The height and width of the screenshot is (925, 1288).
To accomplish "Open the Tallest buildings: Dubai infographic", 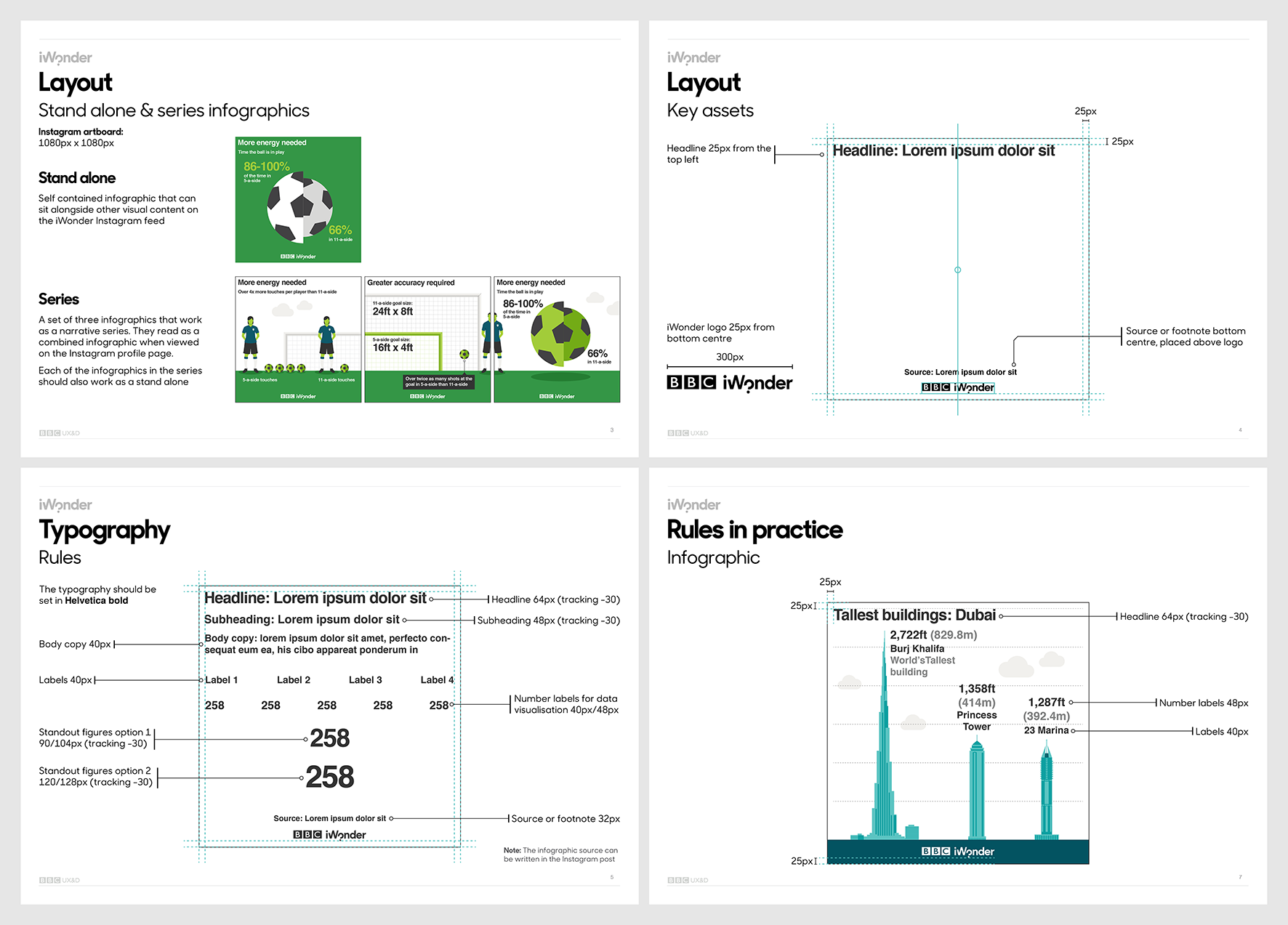I will pos(958,733).
